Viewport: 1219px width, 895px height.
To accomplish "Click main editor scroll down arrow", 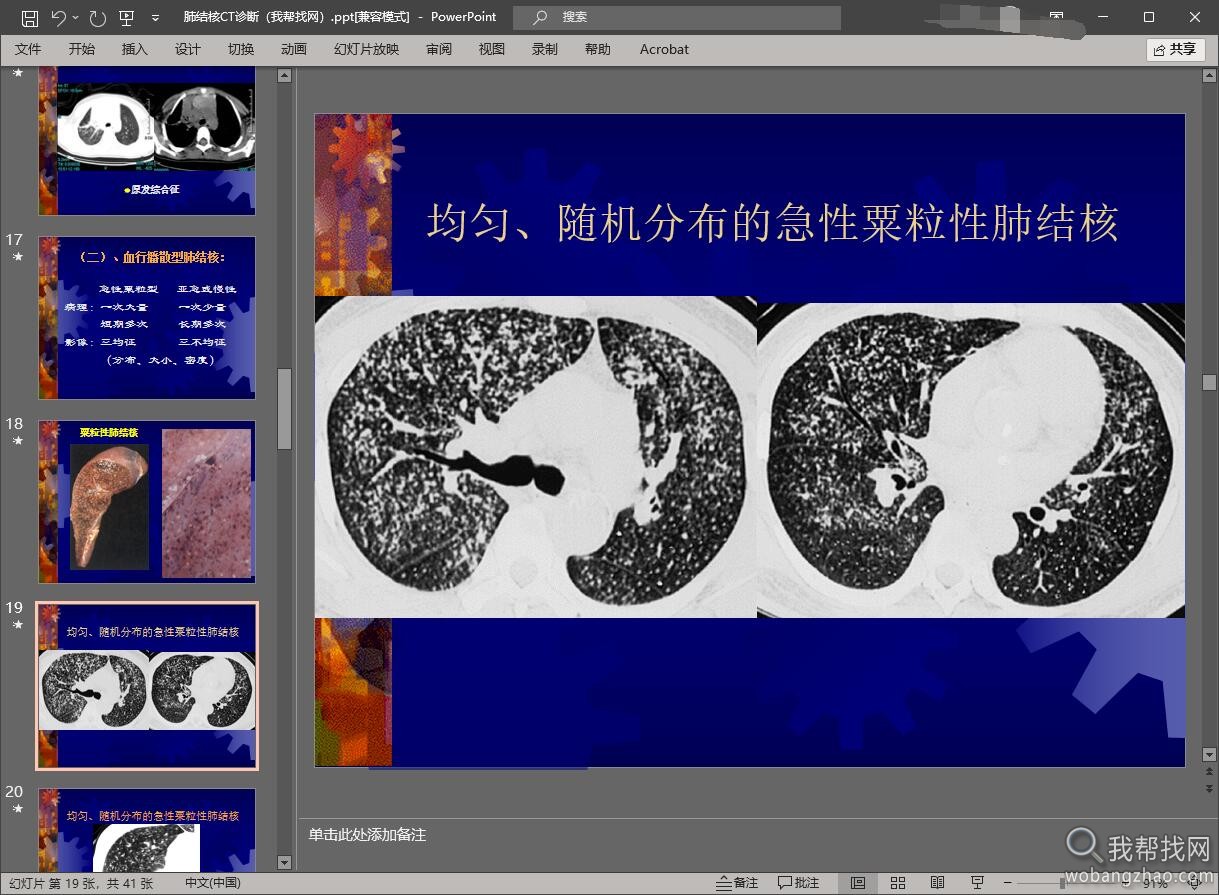I will (x=1209, y=755).
